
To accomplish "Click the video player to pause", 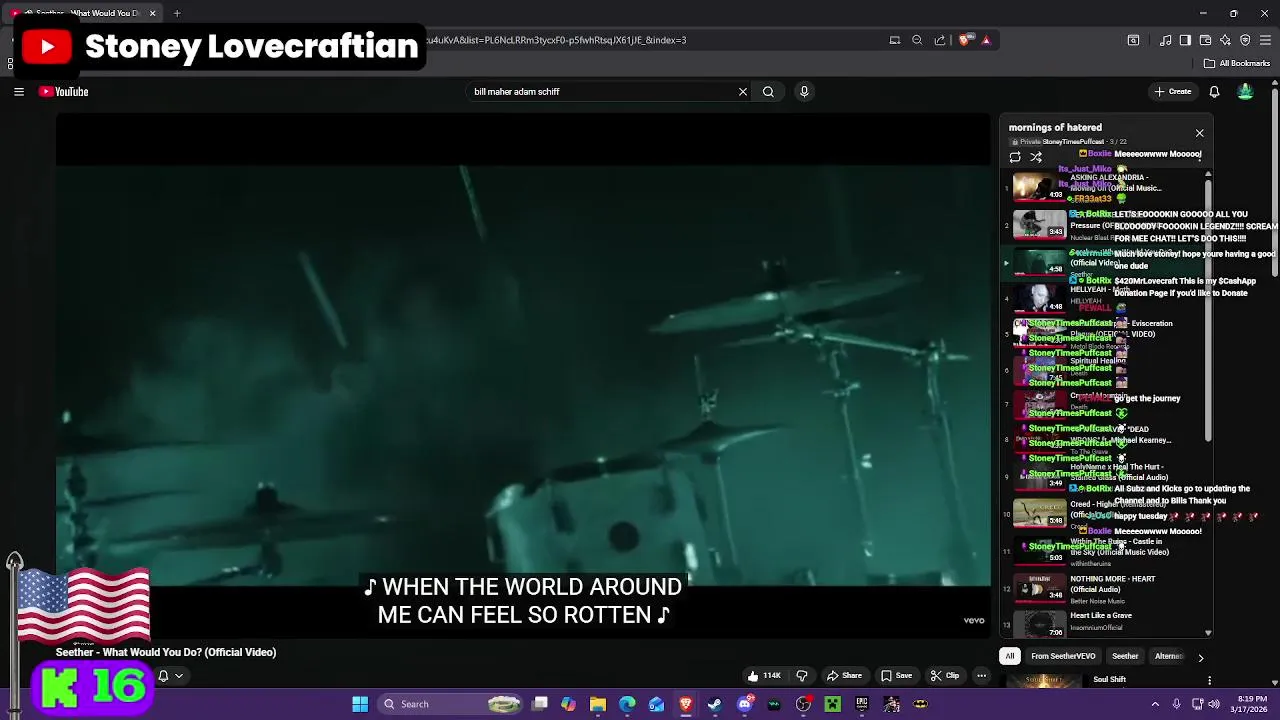I will click(x=523, y=376).
